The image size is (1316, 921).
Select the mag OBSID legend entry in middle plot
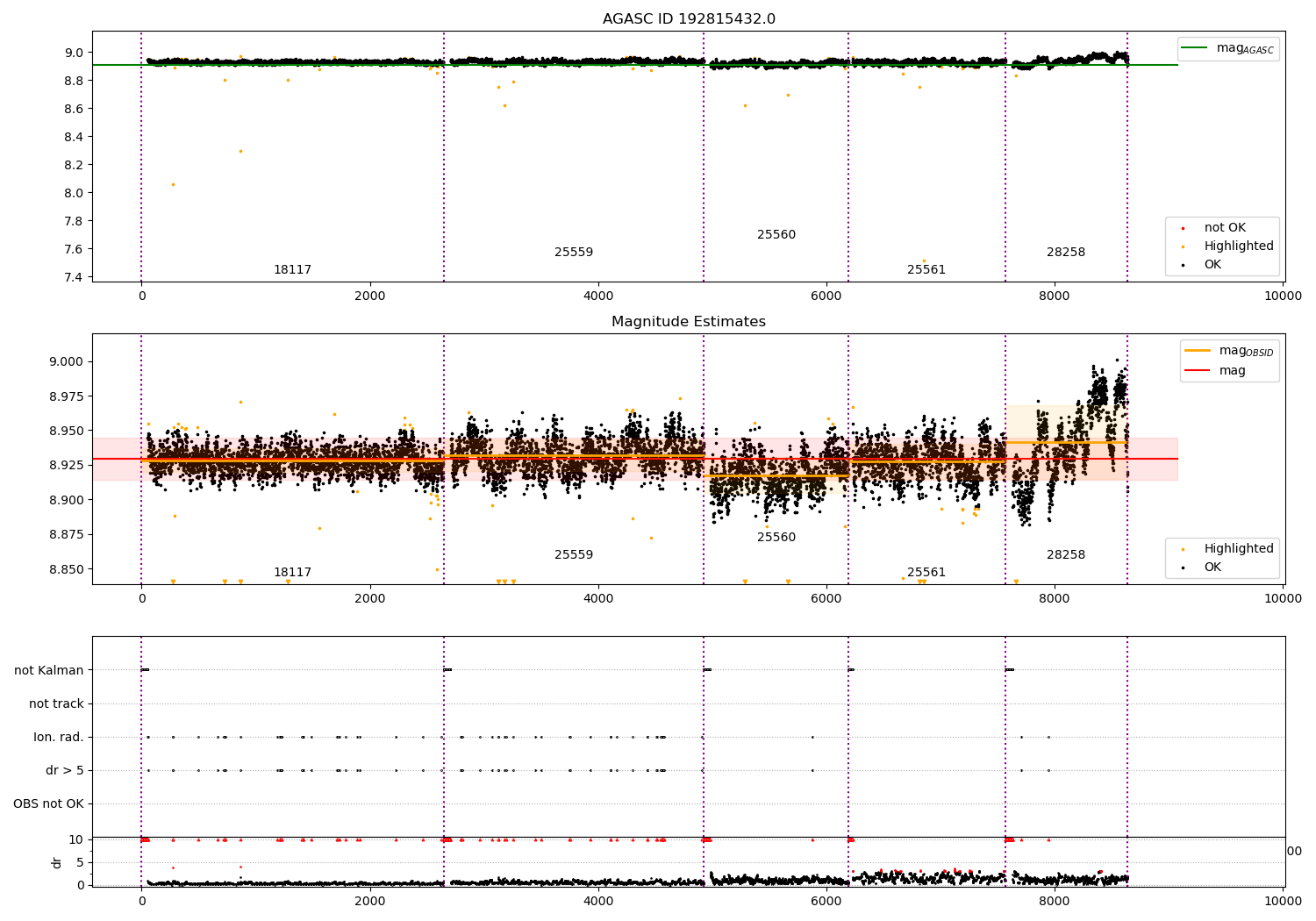(1228, 351)
